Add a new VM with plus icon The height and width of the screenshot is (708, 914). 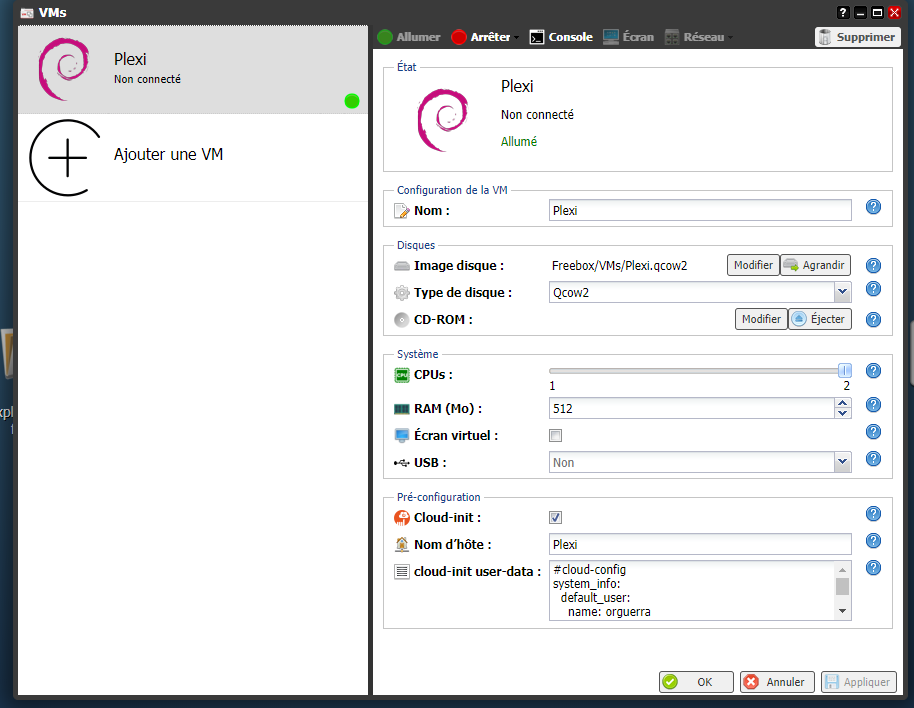coord(65,158)
